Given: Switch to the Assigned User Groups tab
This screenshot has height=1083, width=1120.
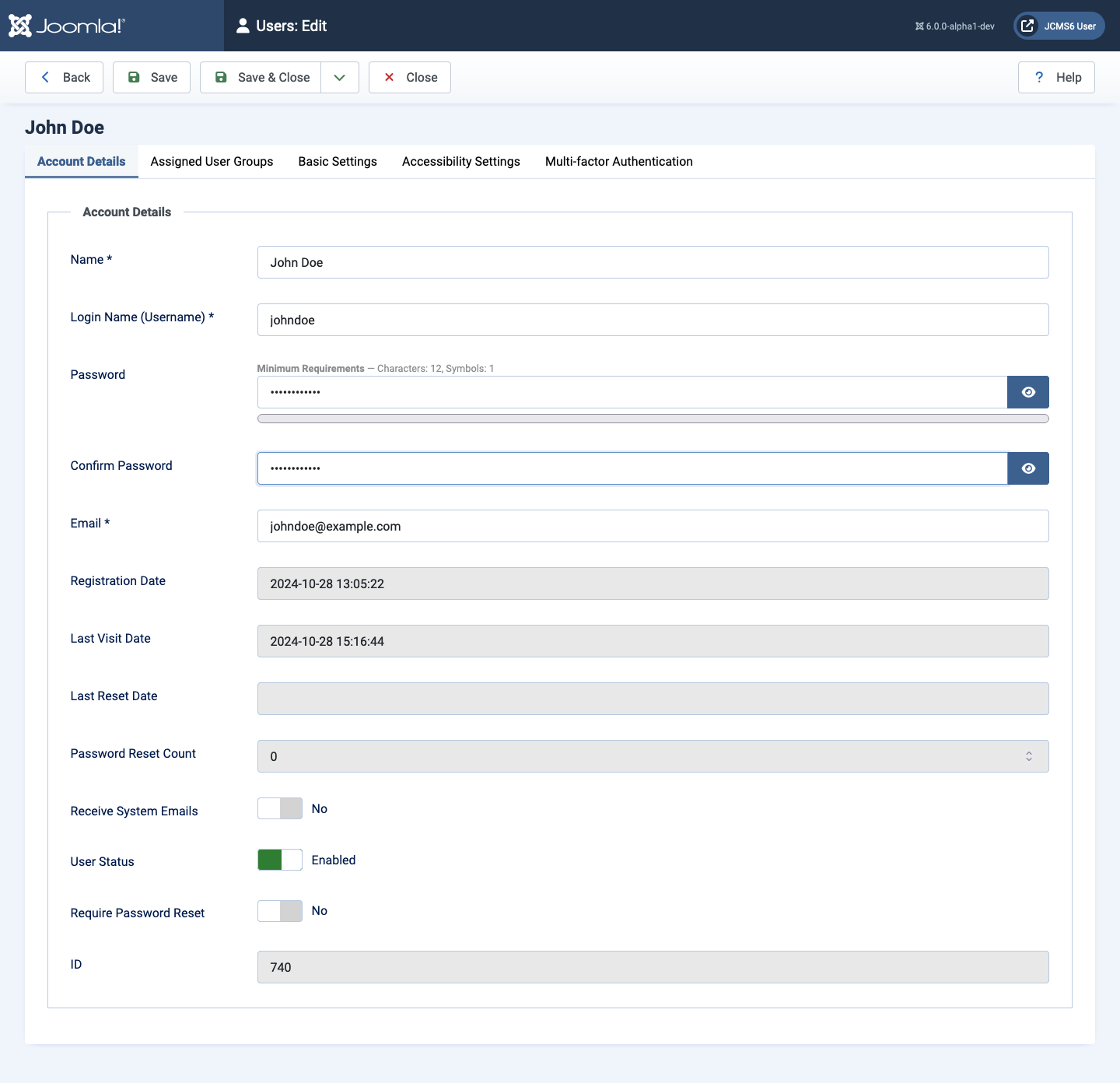Looking at the screenshot, I should 212,161.
